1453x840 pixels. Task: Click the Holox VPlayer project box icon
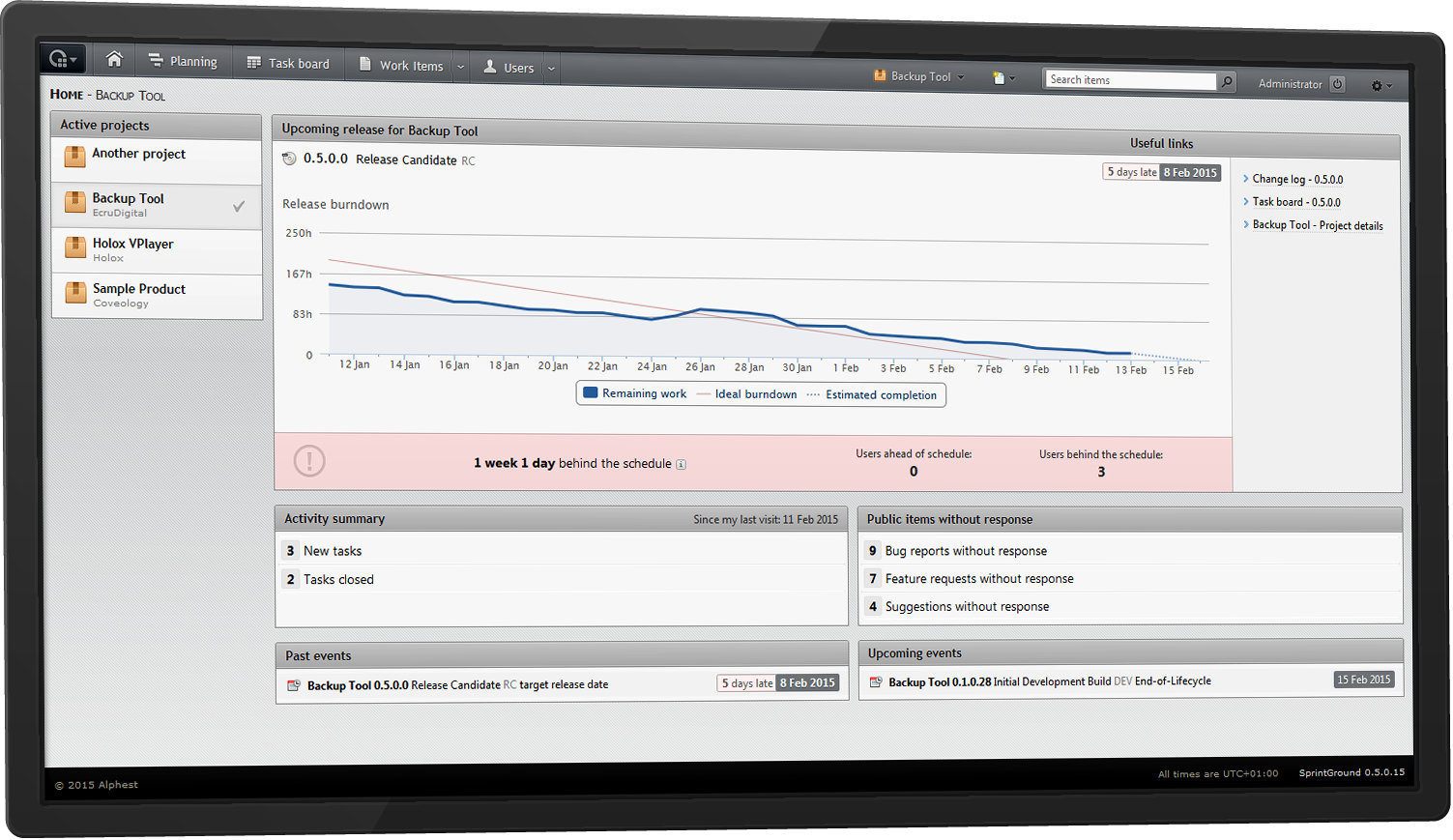[x=75, y=247]
